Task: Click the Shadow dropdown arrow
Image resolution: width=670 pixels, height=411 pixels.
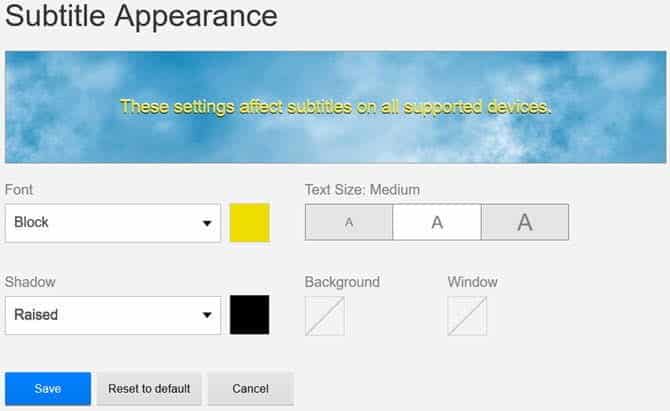Action: (x=207, y=315)
